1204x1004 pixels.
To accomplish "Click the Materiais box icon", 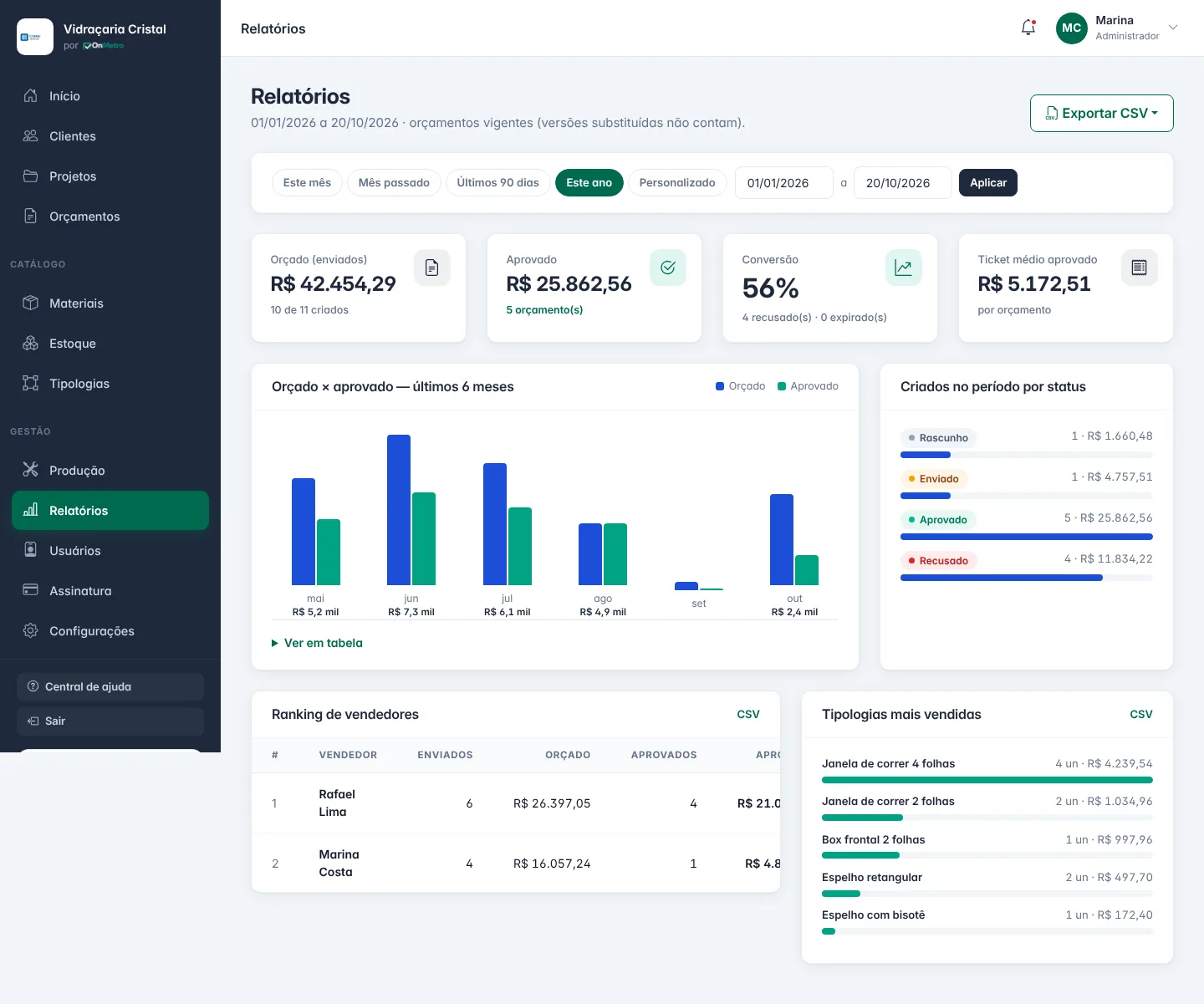I will (x=31, y=303).
